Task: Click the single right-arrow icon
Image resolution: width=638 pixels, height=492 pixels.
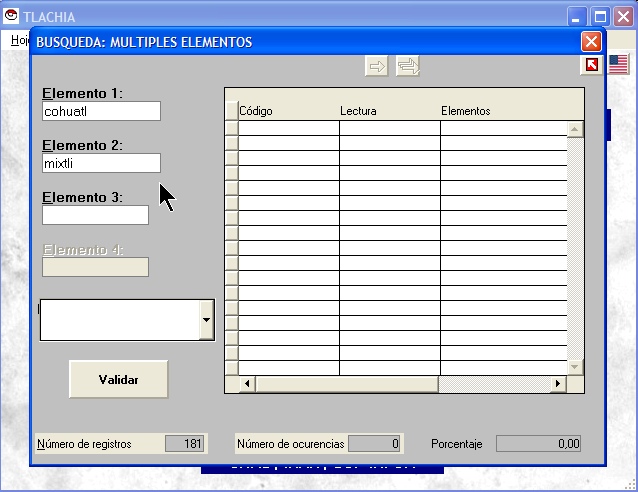Action: pos(377,66)
